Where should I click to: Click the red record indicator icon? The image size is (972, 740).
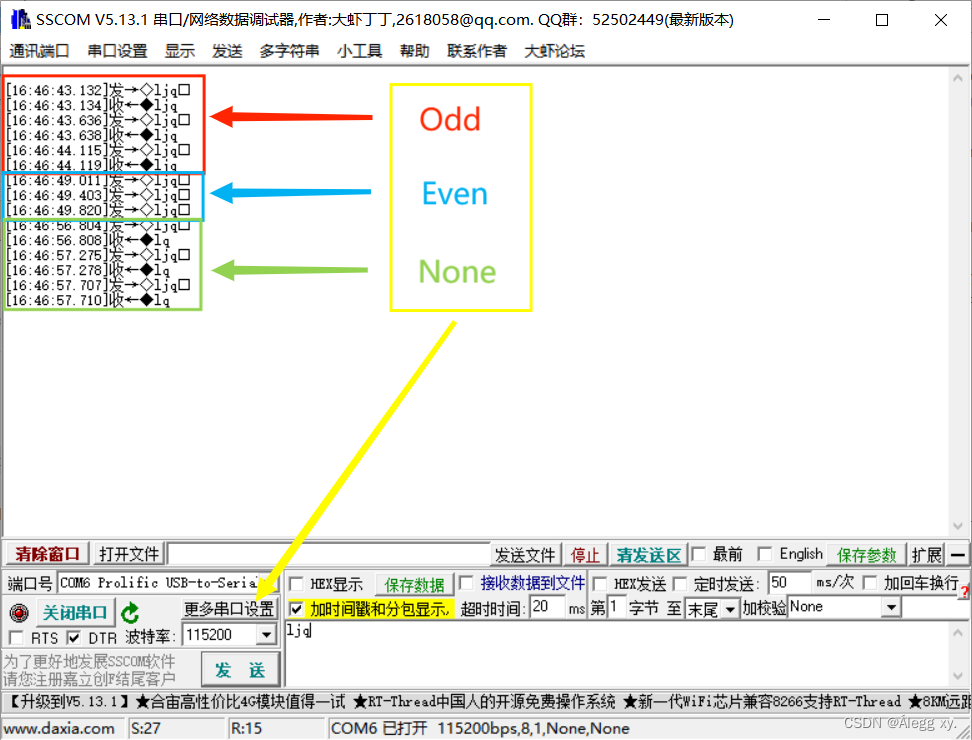click(19, 613)
